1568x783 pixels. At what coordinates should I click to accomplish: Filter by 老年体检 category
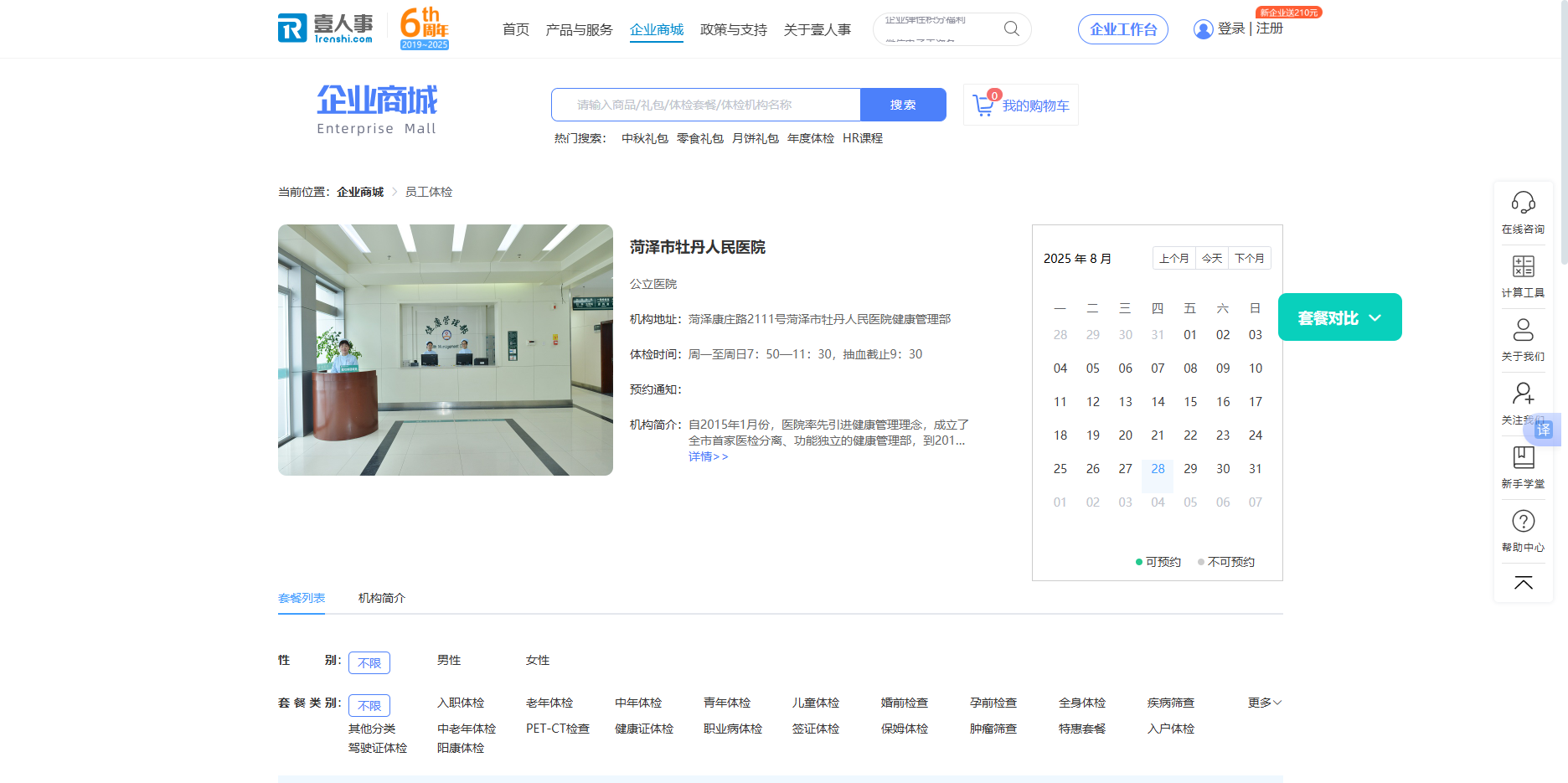point(549,703)
